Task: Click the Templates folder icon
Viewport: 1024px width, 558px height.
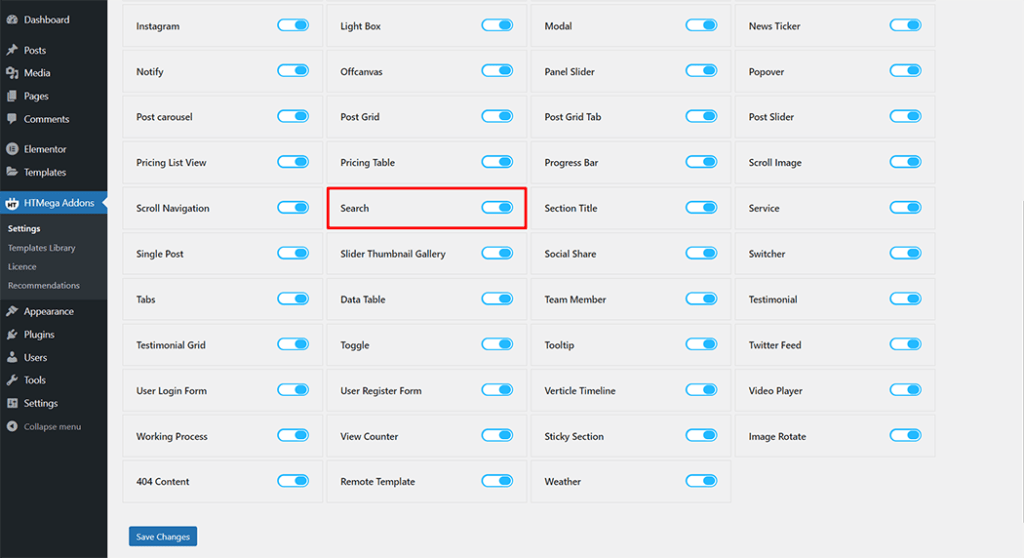Action: point(12,172)
